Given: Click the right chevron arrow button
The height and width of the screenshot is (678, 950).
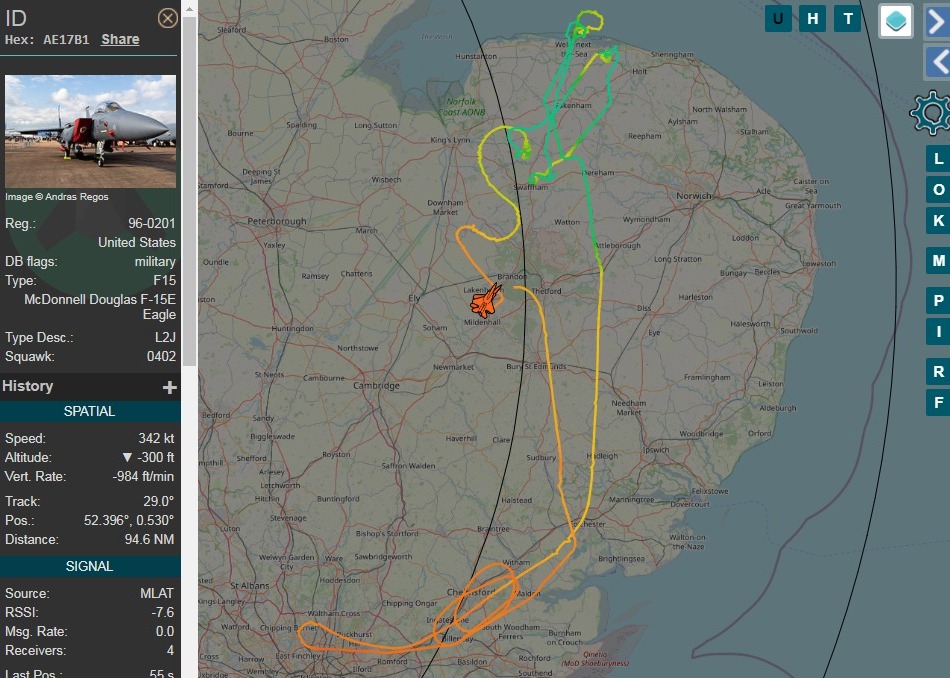Looking at the screenshot, I should point(937,20).
